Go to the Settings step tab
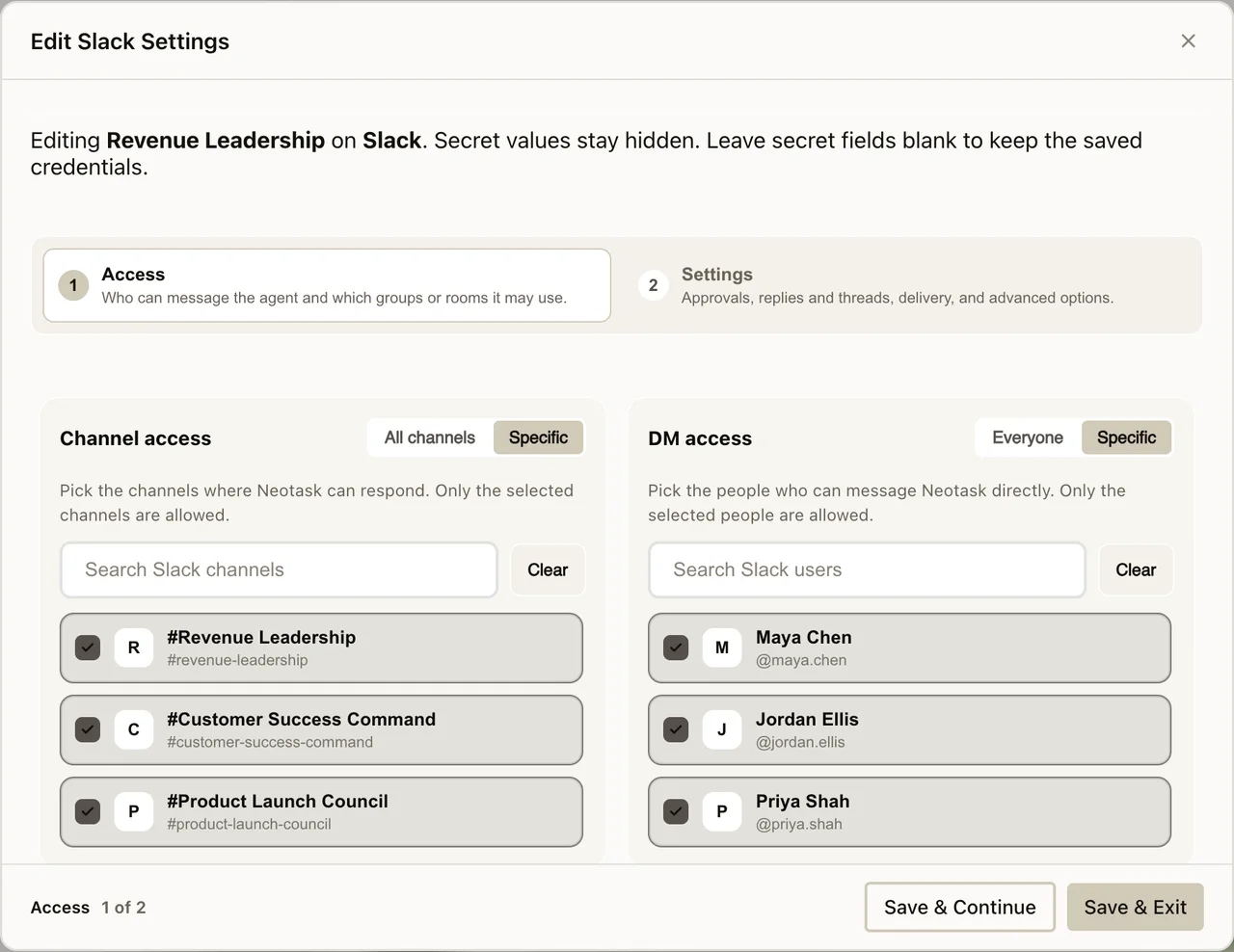 (906, 285)
